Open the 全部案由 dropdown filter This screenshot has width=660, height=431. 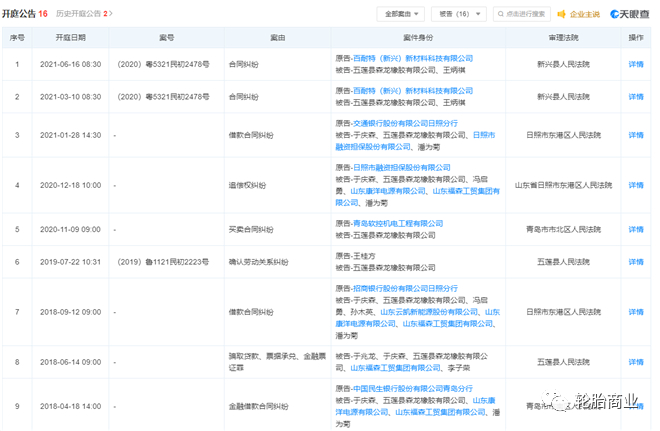[400, 14]
